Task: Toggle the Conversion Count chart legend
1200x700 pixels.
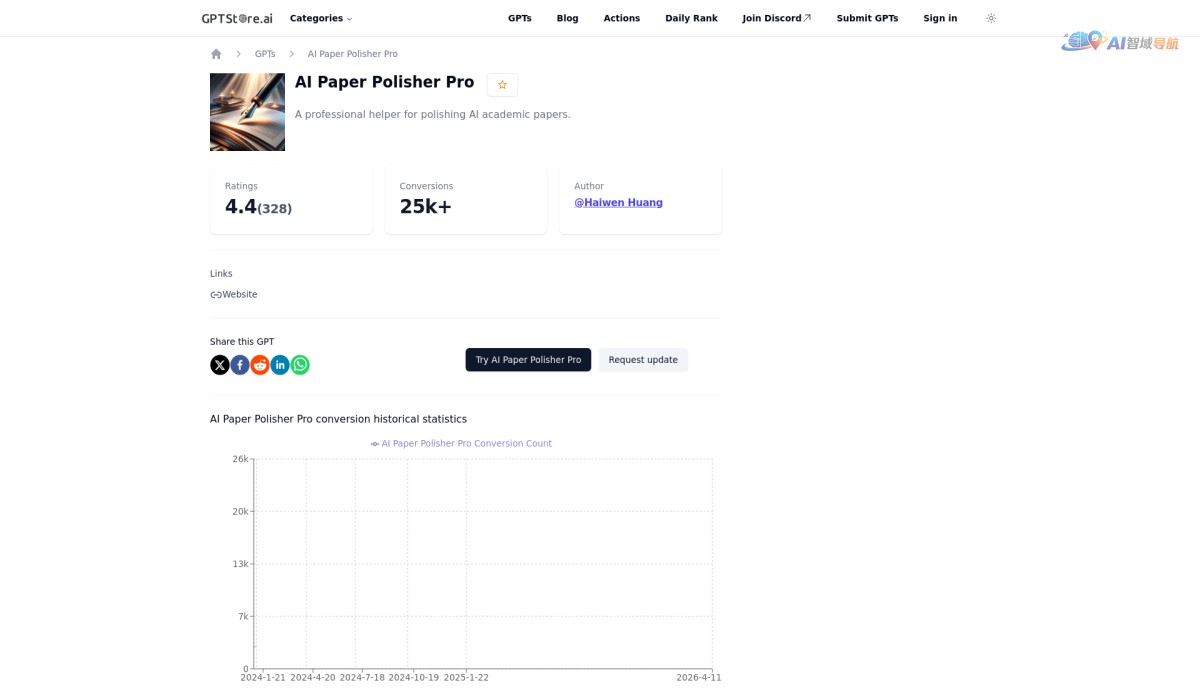Action: pos(461,443)
